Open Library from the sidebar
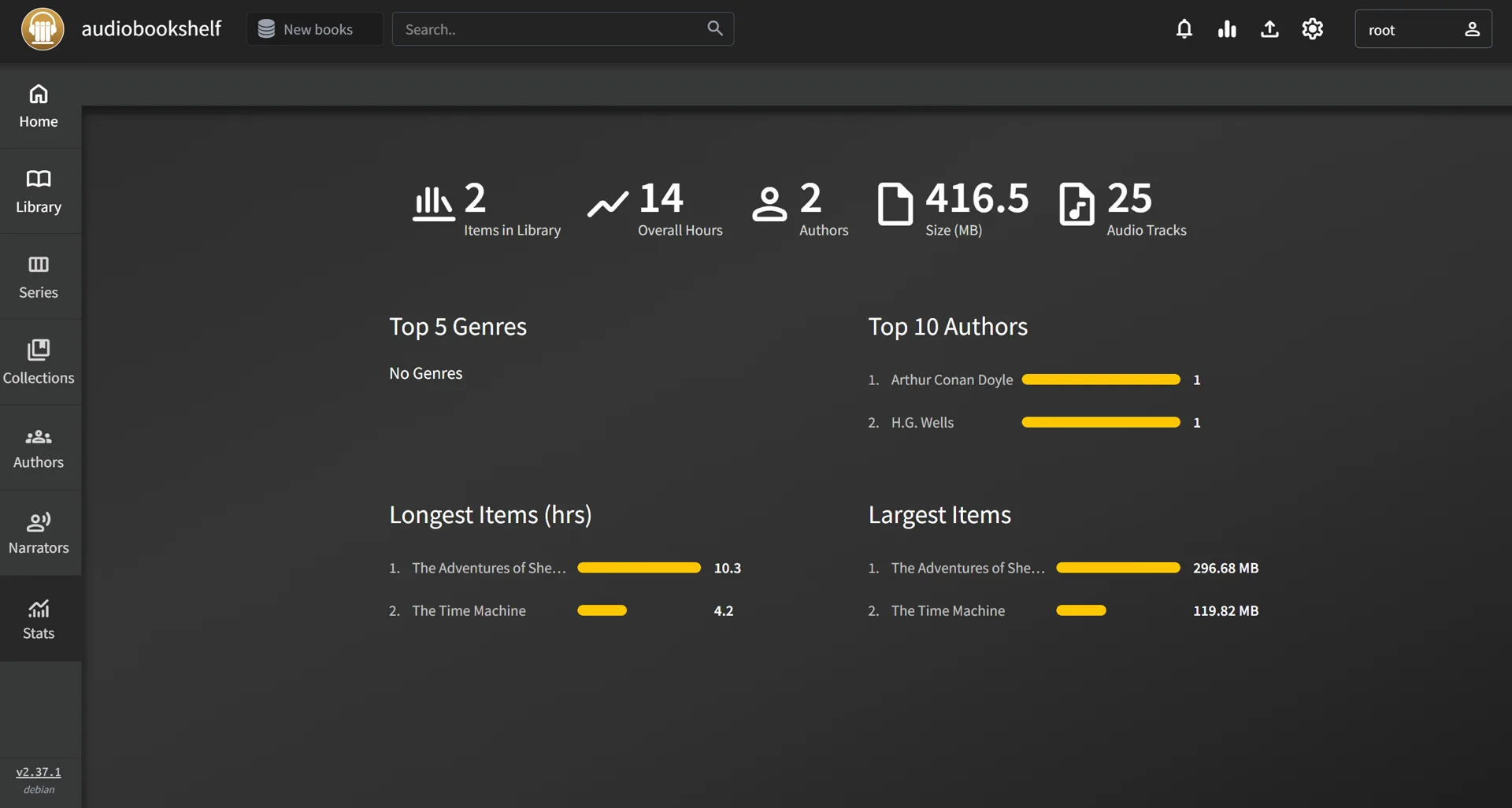Image resolution: width=1512 pixels, height=808 pixels. [39, 191]
